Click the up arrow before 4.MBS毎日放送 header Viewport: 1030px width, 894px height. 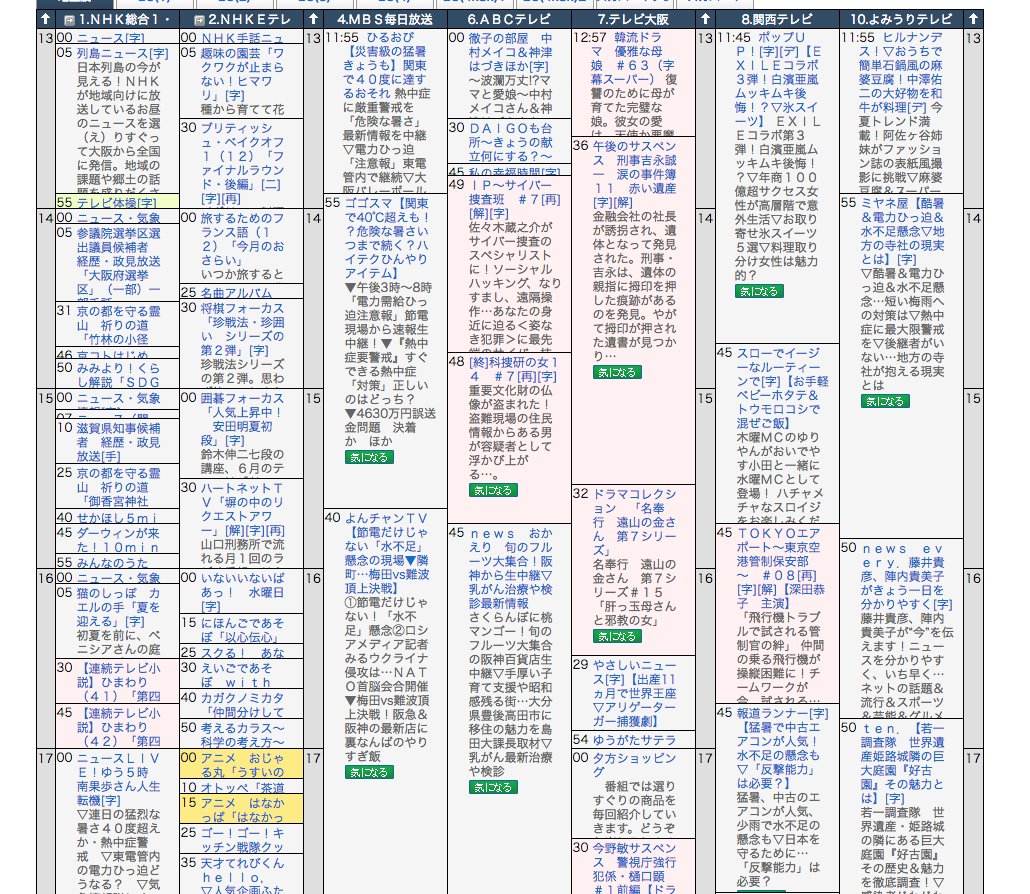pos(313,19)
